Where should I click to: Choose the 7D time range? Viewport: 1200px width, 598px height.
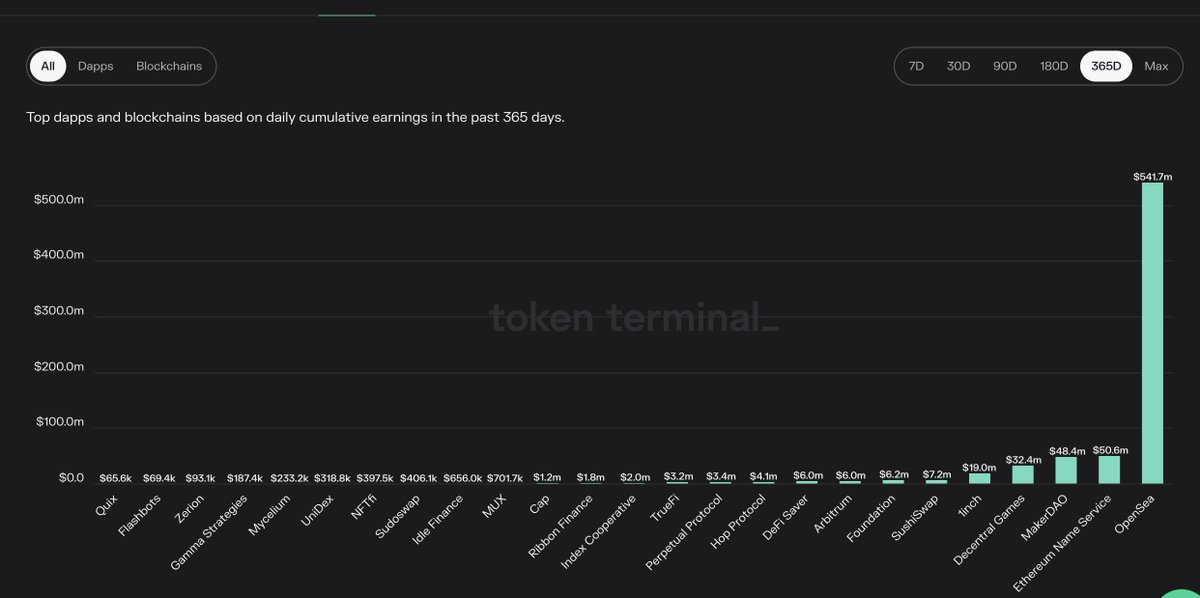coord(916,66)
